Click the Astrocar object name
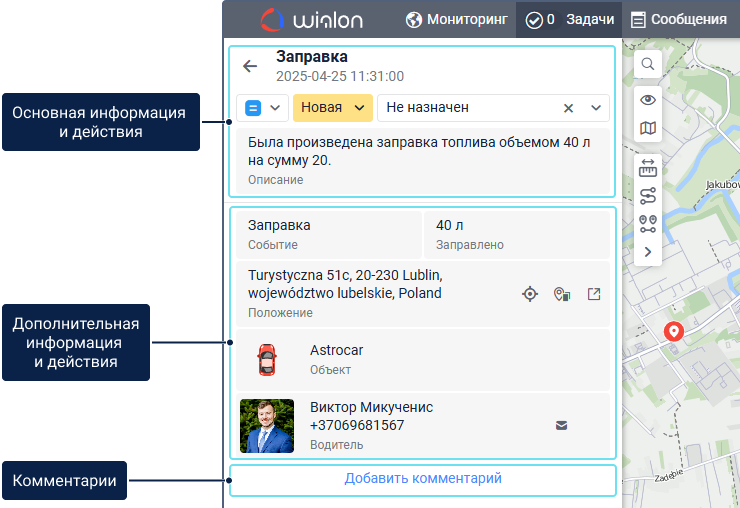The width and height of the screenshot is (740, 508). click(x=336, y=350)
